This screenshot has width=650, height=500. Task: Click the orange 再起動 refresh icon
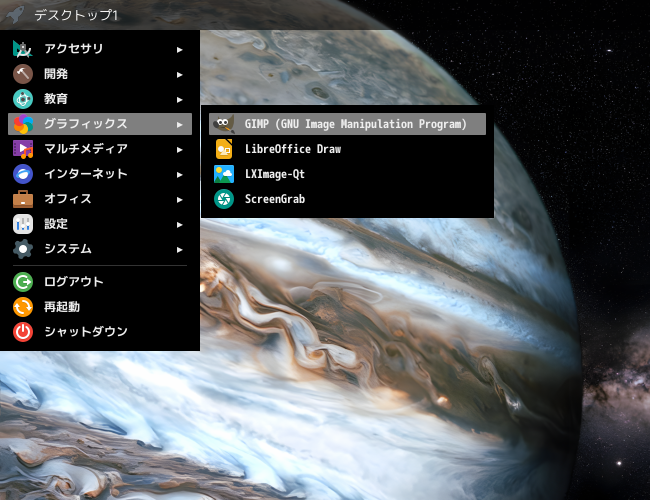tap(23, 307)
